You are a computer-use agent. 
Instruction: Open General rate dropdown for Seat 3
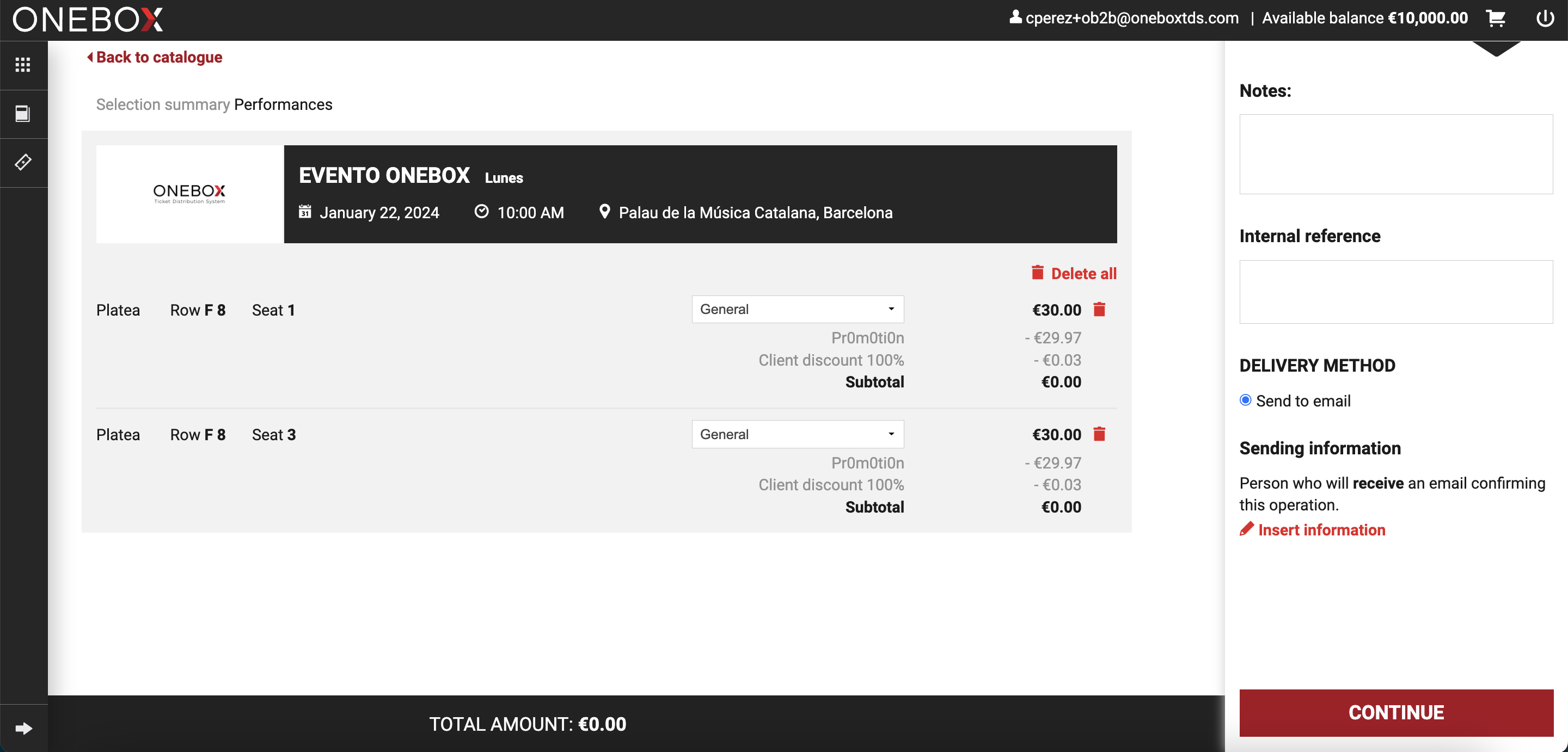click(x=798, y=434)
